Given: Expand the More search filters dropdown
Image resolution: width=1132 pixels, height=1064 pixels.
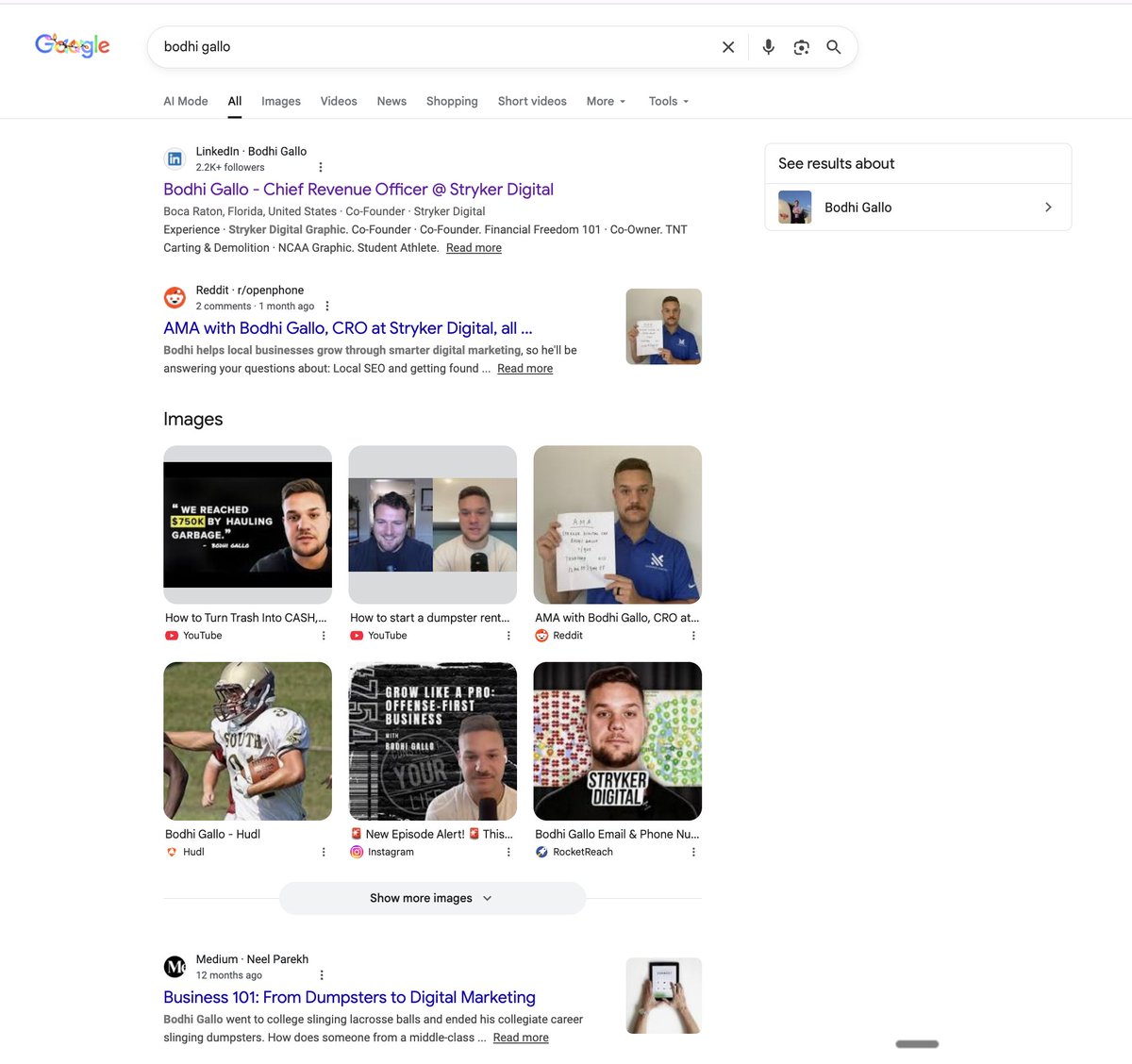Looking at the screenshot, I should 606,101.
